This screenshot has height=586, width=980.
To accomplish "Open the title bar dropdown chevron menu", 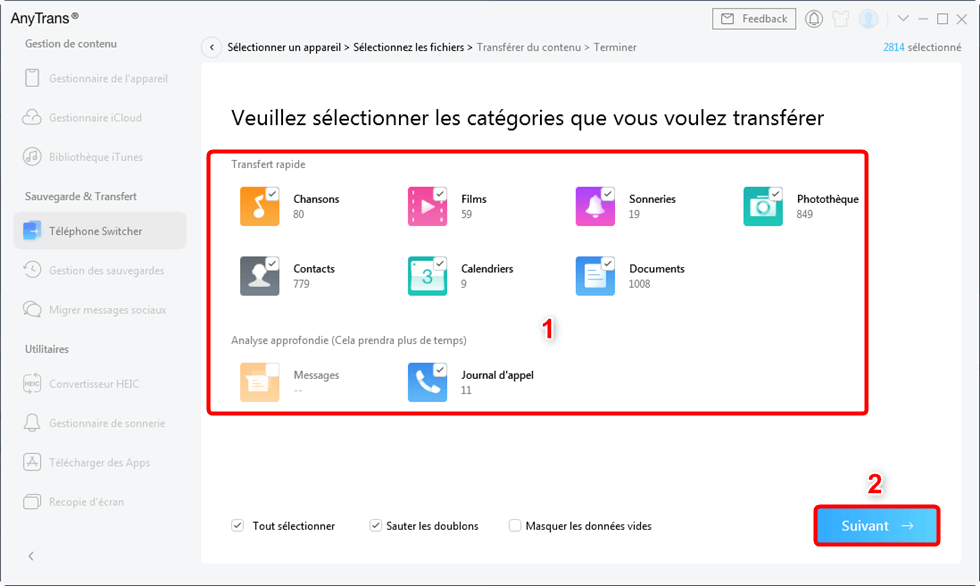I will point(902,19).
